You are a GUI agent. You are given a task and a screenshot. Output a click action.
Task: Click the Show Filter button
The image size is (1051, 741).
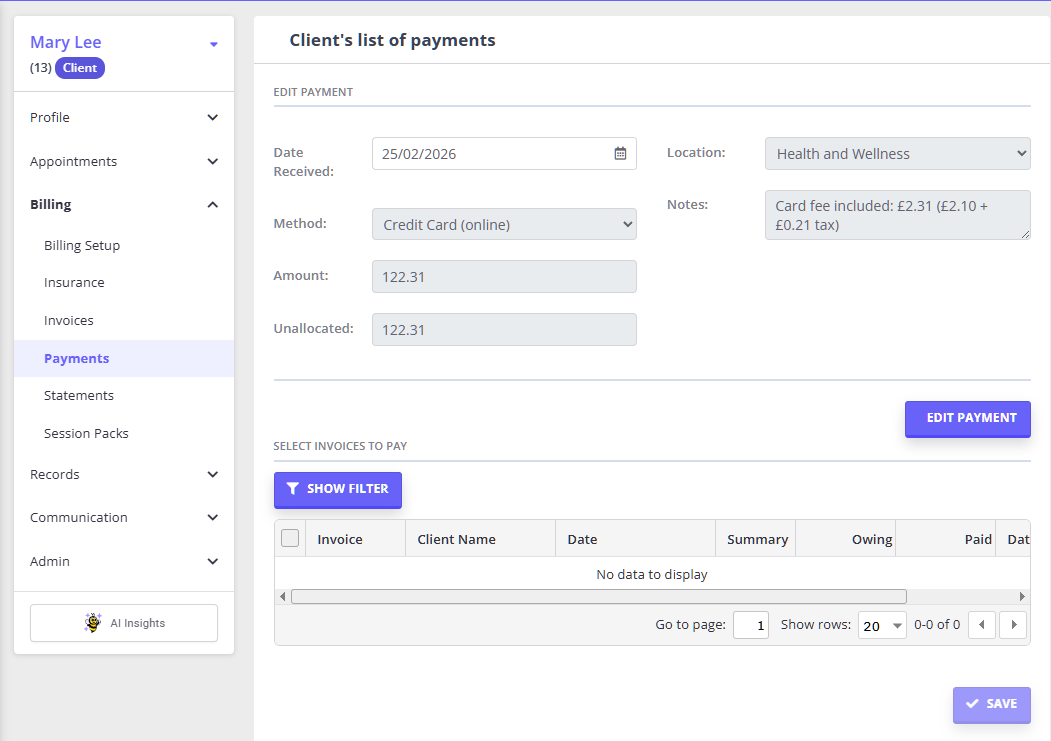[338, 489]
